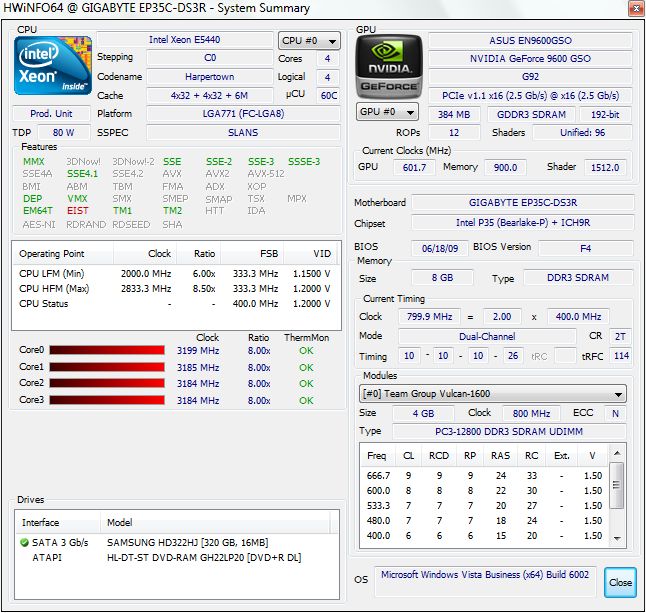Click the Dual-Channel mode field

(x=487, y=336)
